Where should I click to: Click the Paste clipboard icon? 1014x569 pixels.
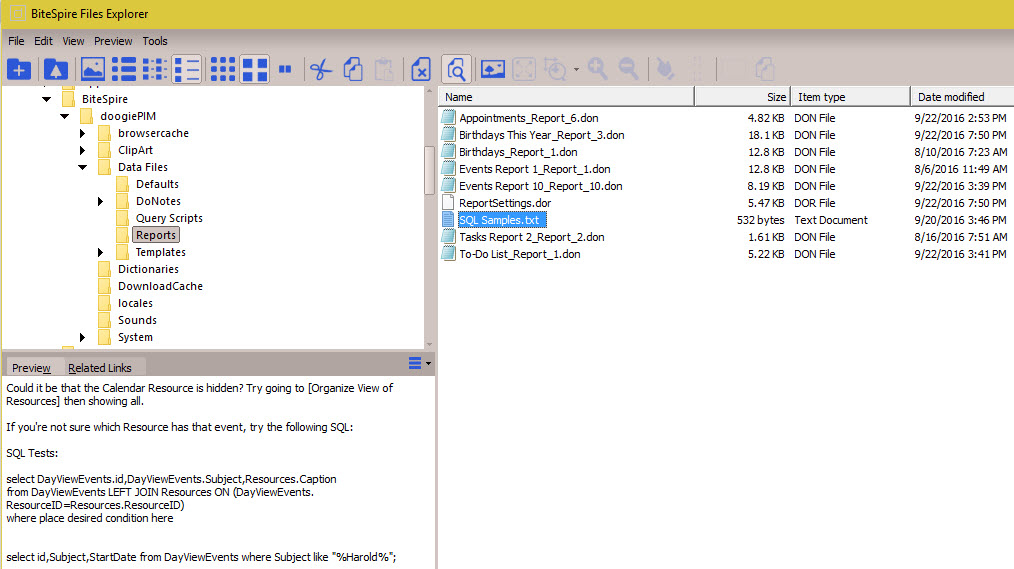pyautogui.click(x=384, y=69)
